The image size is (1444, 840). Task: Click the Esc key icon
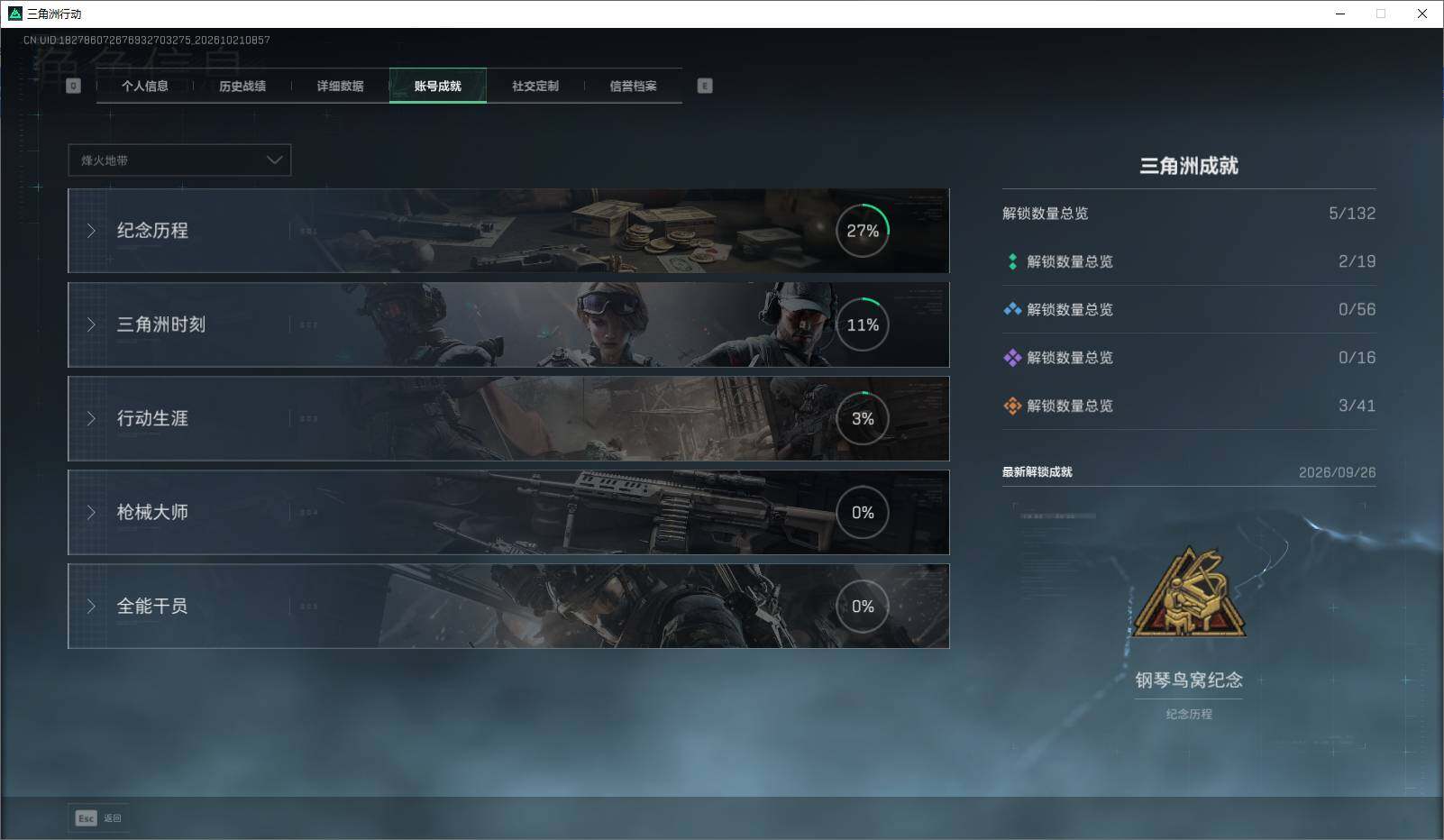(x=86, y=818)
